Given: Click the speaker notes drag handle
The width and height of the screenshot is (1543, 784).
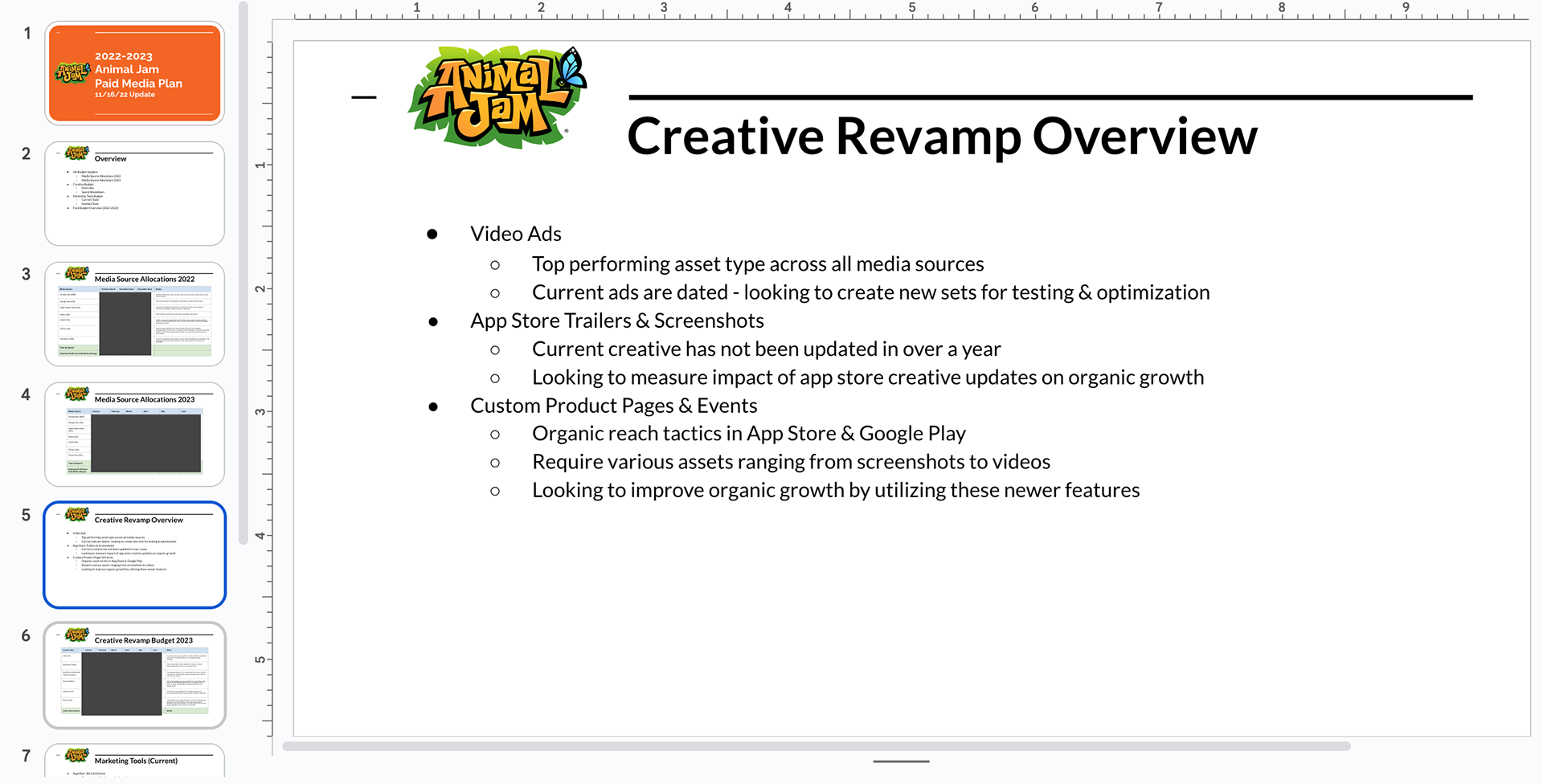Looking at the screenshot, I should coord(901,762).
